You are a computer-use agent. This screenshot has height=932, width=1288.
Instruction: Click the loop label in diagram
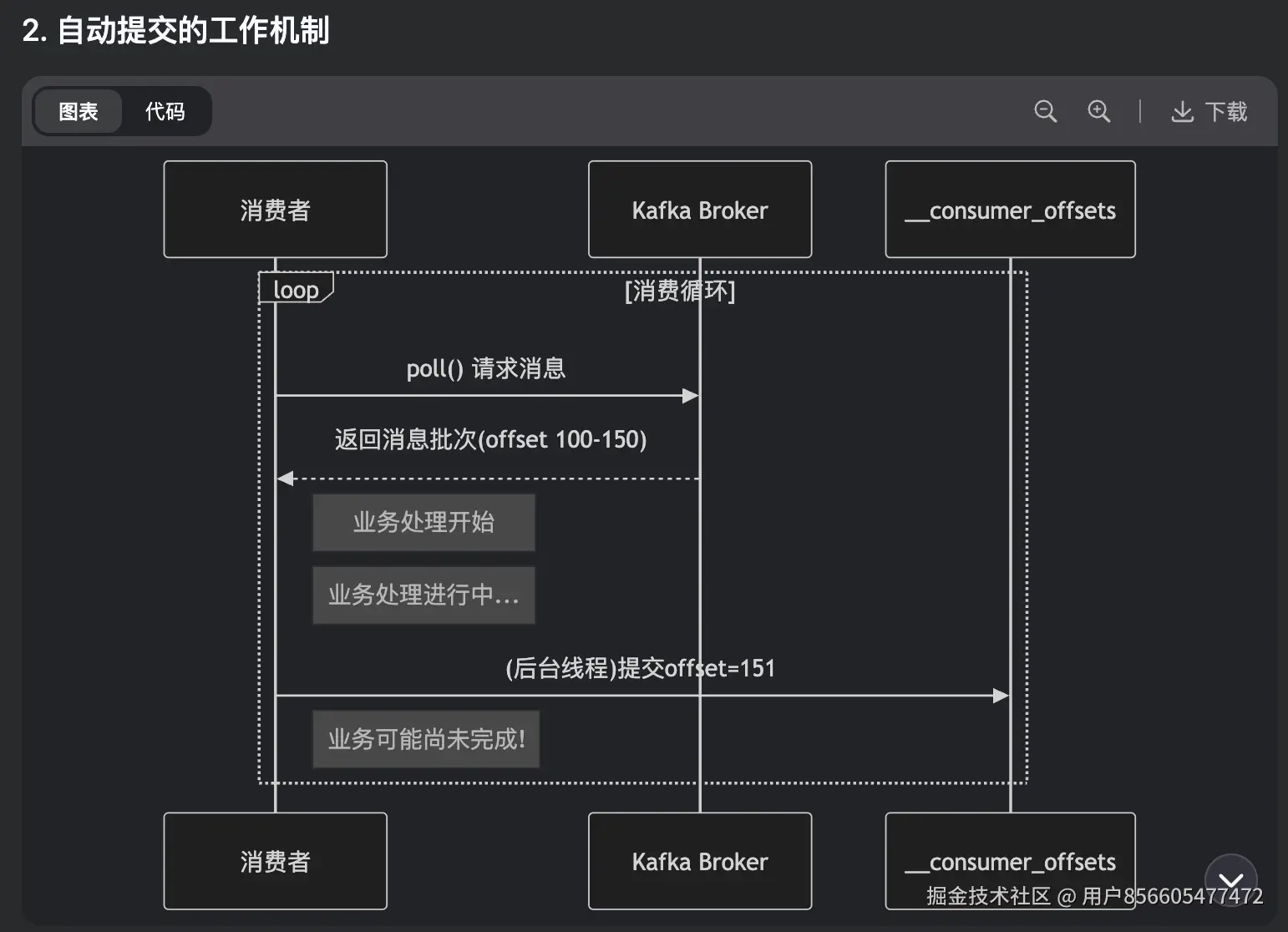(x=296, y=289)
